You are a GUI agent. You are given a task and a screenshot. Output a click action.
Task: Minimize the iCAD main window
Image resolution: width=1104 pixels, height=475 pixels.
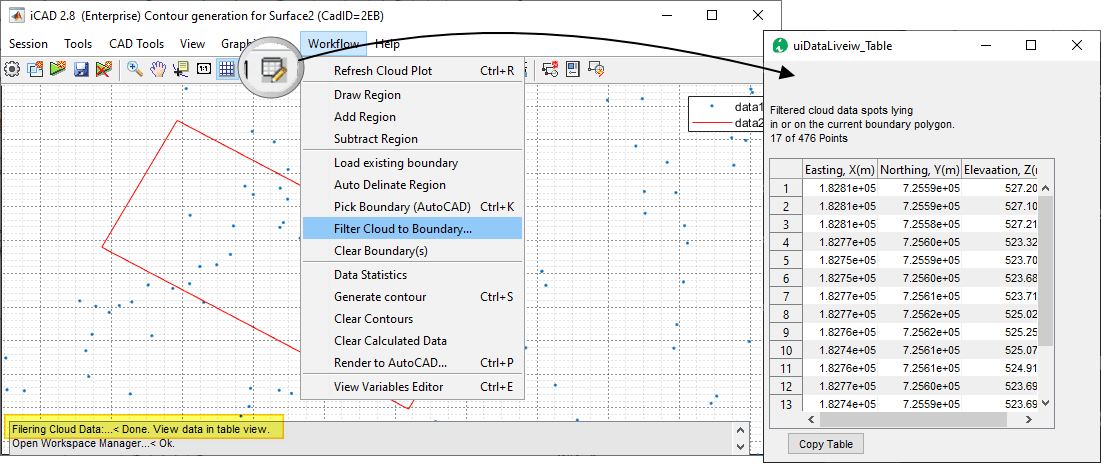(x=668, y=15)
